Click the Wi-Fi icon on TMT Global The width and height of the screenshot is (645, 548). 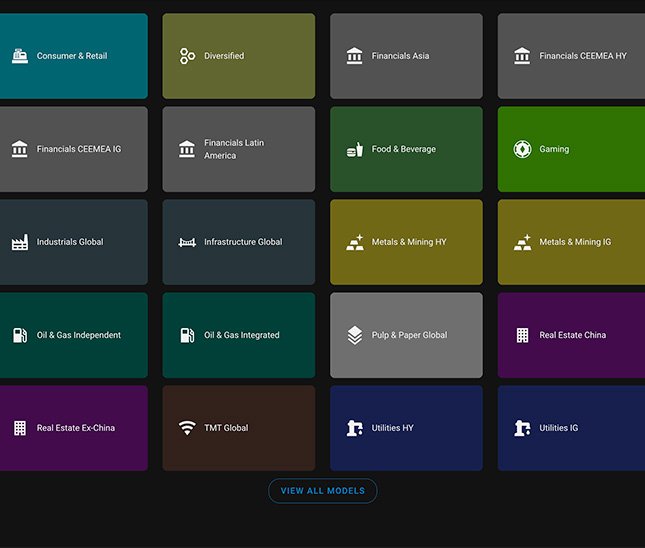pyautogui.click(x=187, y=428)
